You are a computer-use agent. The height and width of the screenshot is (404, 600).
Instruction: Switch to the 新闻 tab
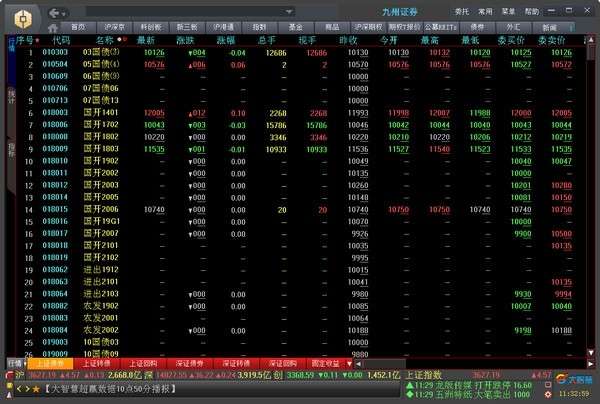[549, 27]
